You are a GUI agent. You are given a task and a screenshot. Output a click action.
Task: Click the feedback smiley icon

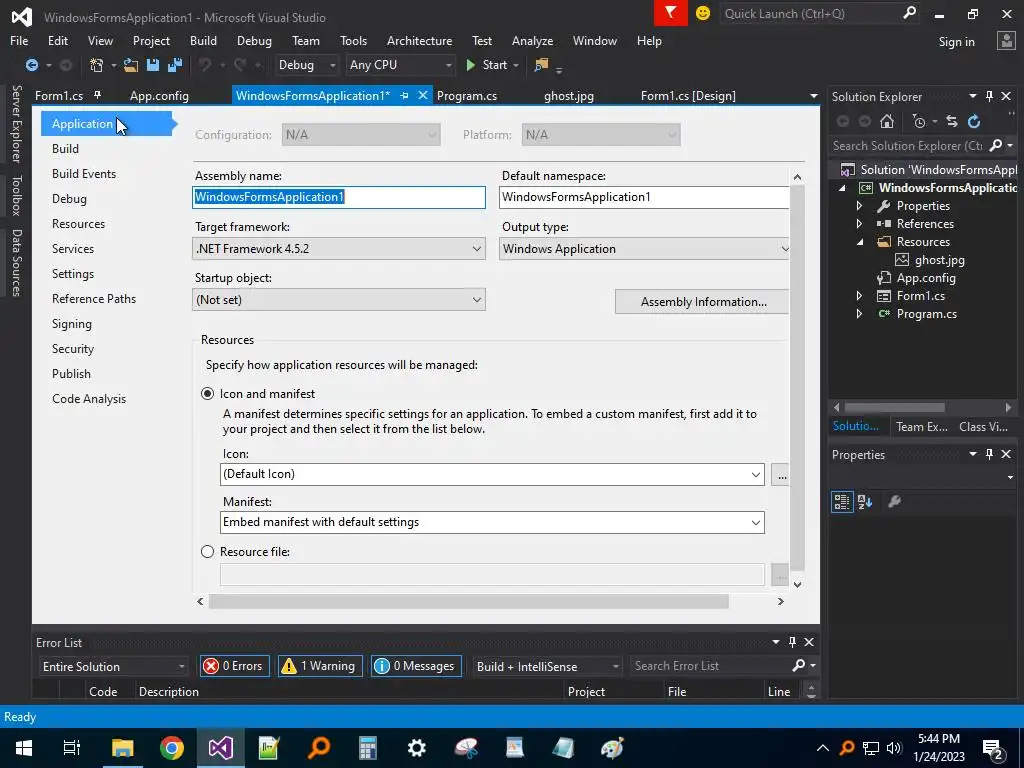click(703, 13)
